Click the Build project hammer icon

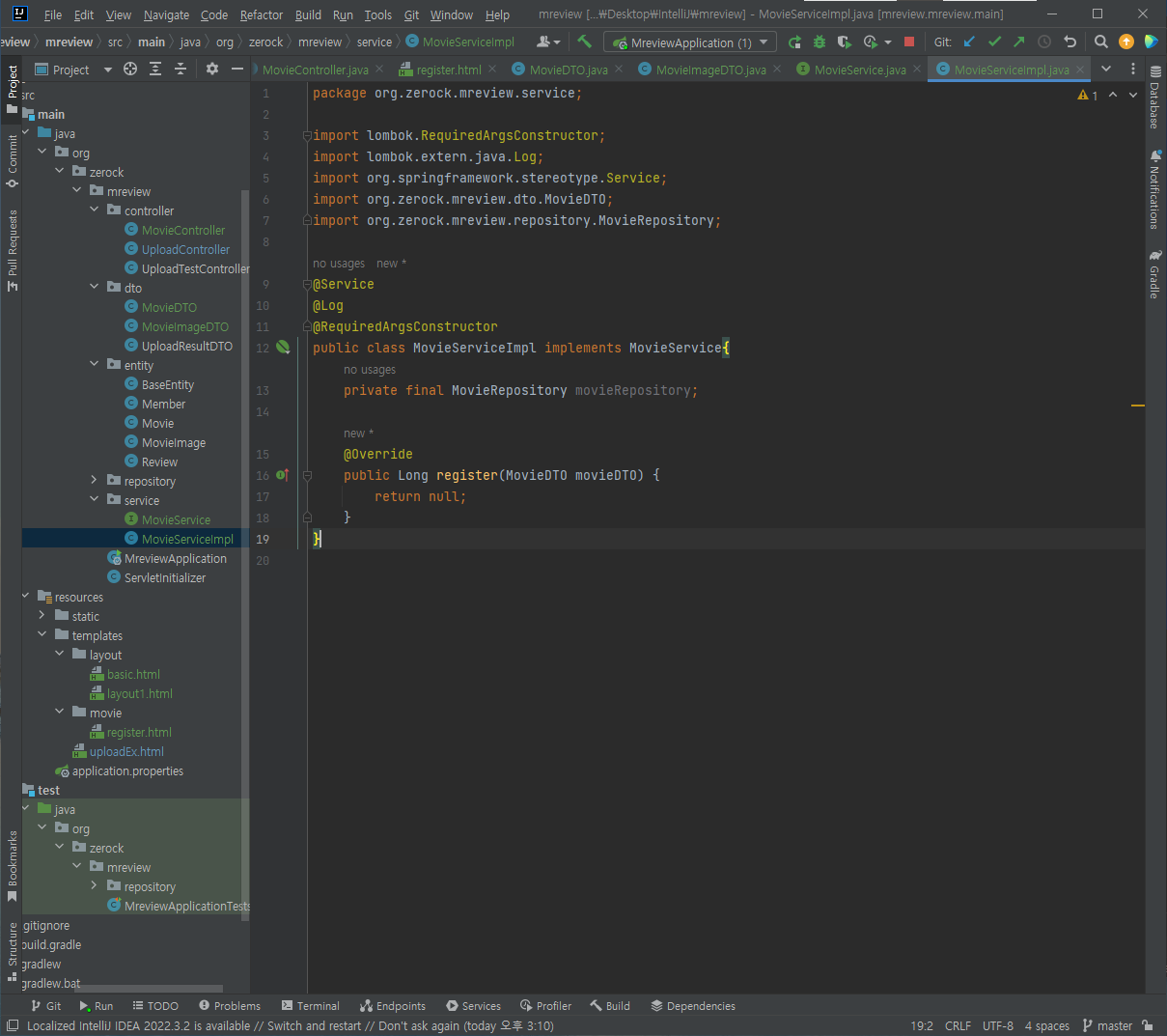584,42
